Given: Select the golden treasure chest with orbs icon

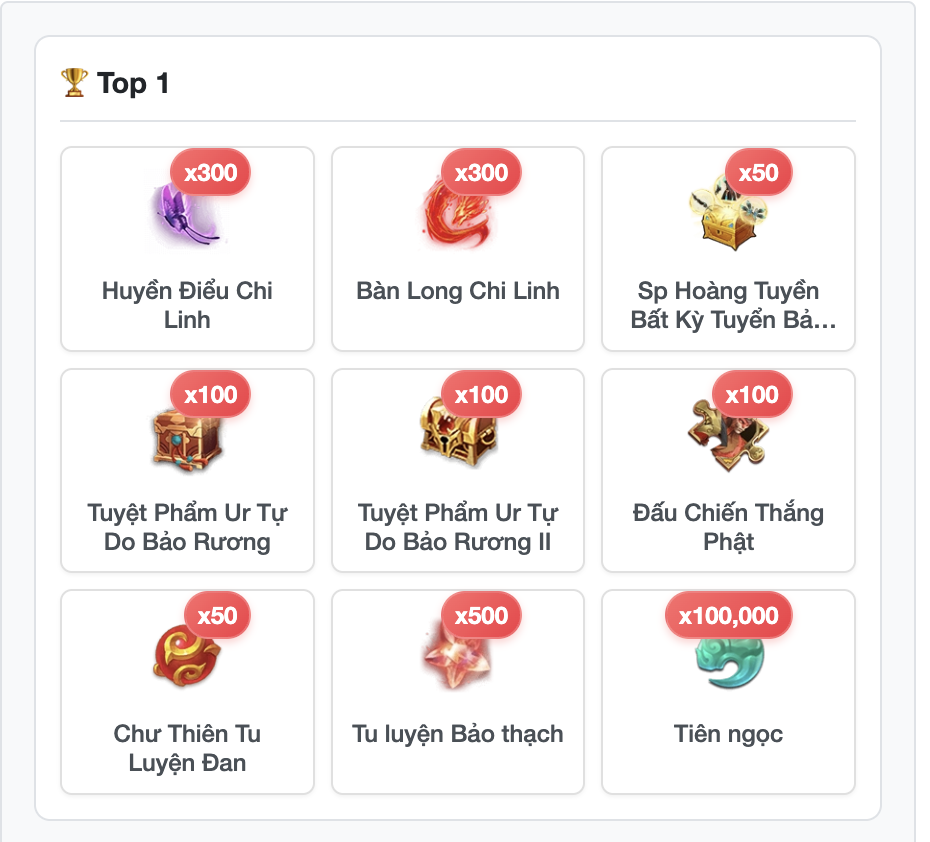Looking at the screenshot, I should tap(728, 213).
